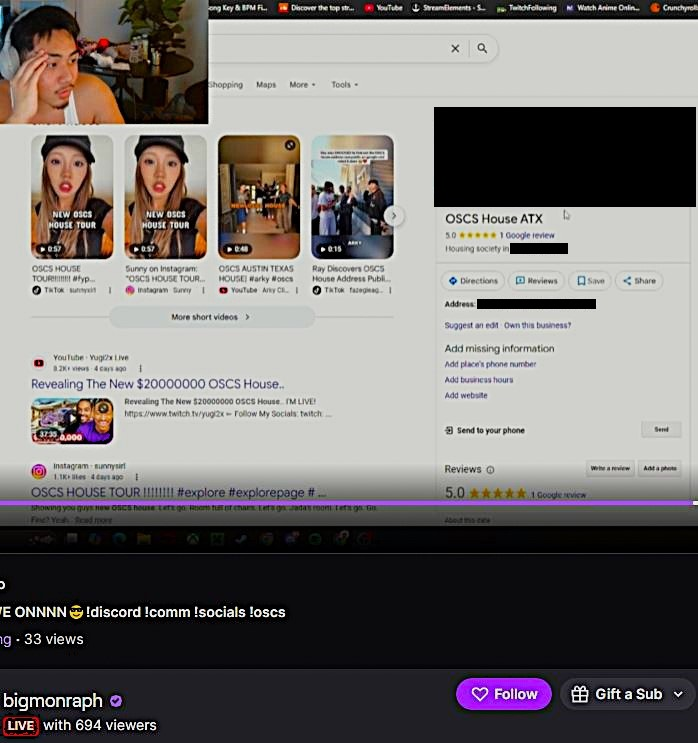
Task: Open the Shopping search tab
Action: pos(226,84)
